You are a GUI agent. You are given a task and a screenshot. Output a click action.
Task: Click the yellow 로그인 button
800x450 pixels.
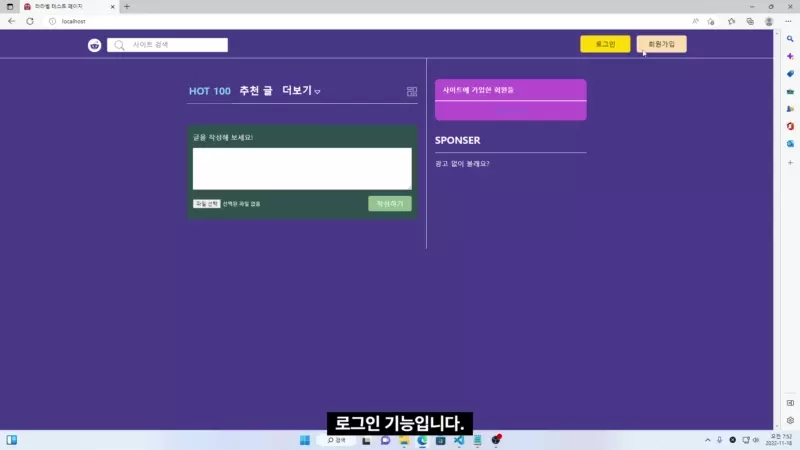point(605,44)
